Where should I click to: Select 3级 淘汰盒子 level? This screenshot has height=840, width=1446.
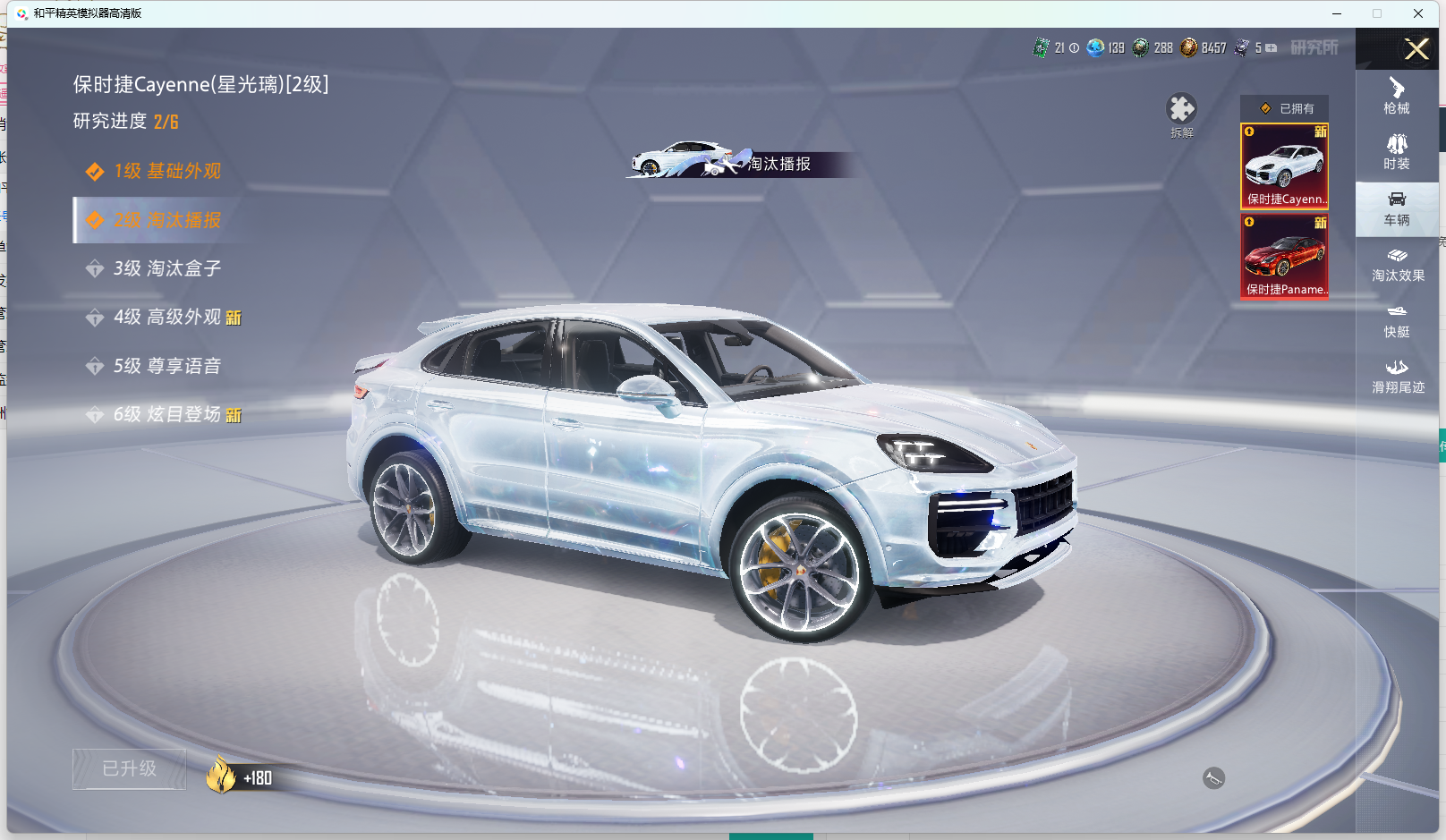coord(166,268)
